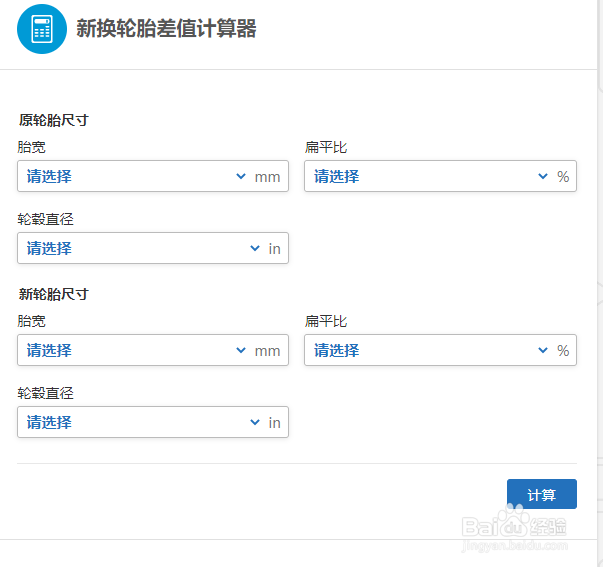Screen dimensions: 603x567
Task: Click the Baidu 经验 watermark logo
Action: 514,527
